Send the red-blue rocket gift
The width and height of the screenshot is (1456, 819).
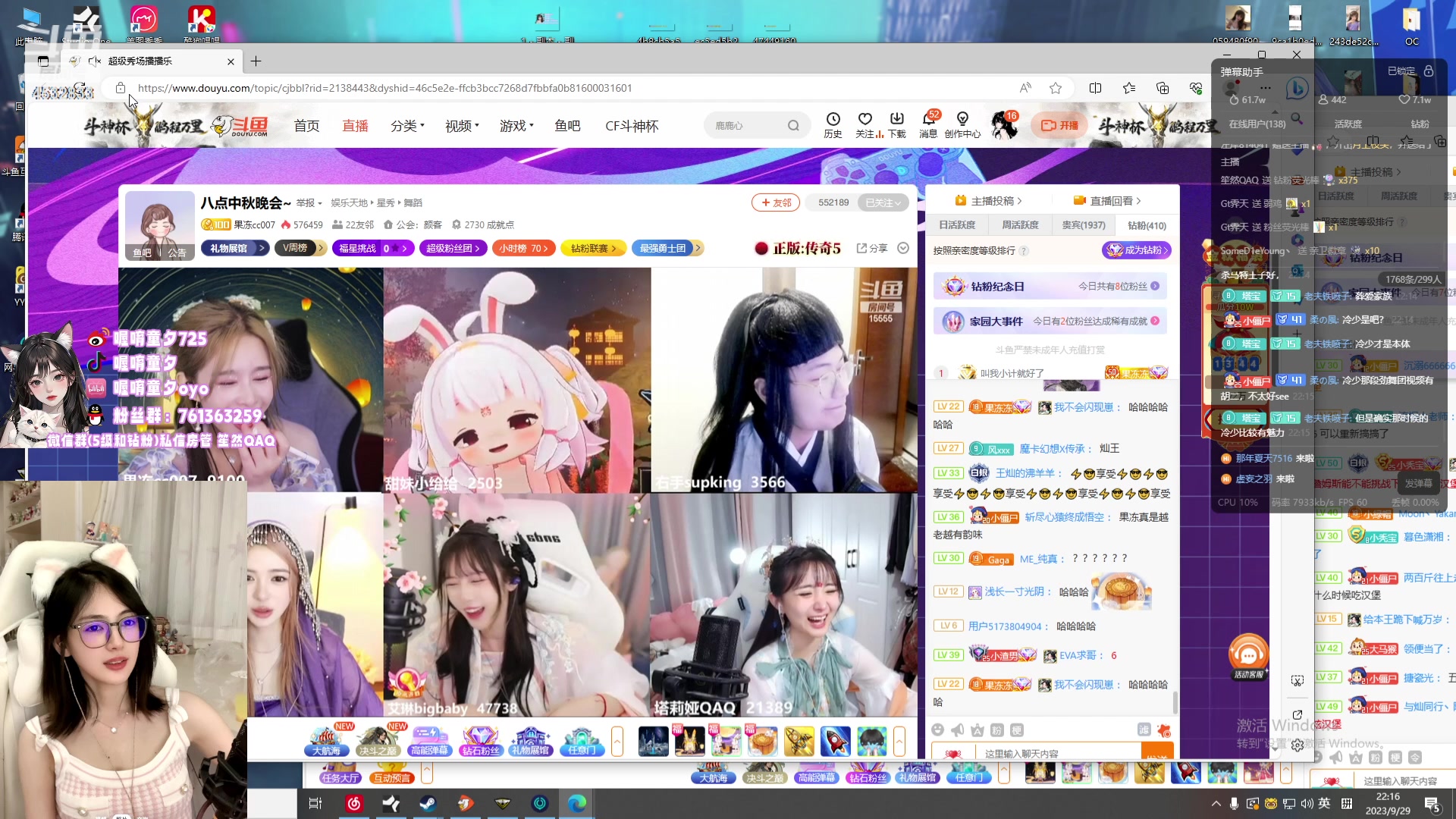(x=836, y=741)
